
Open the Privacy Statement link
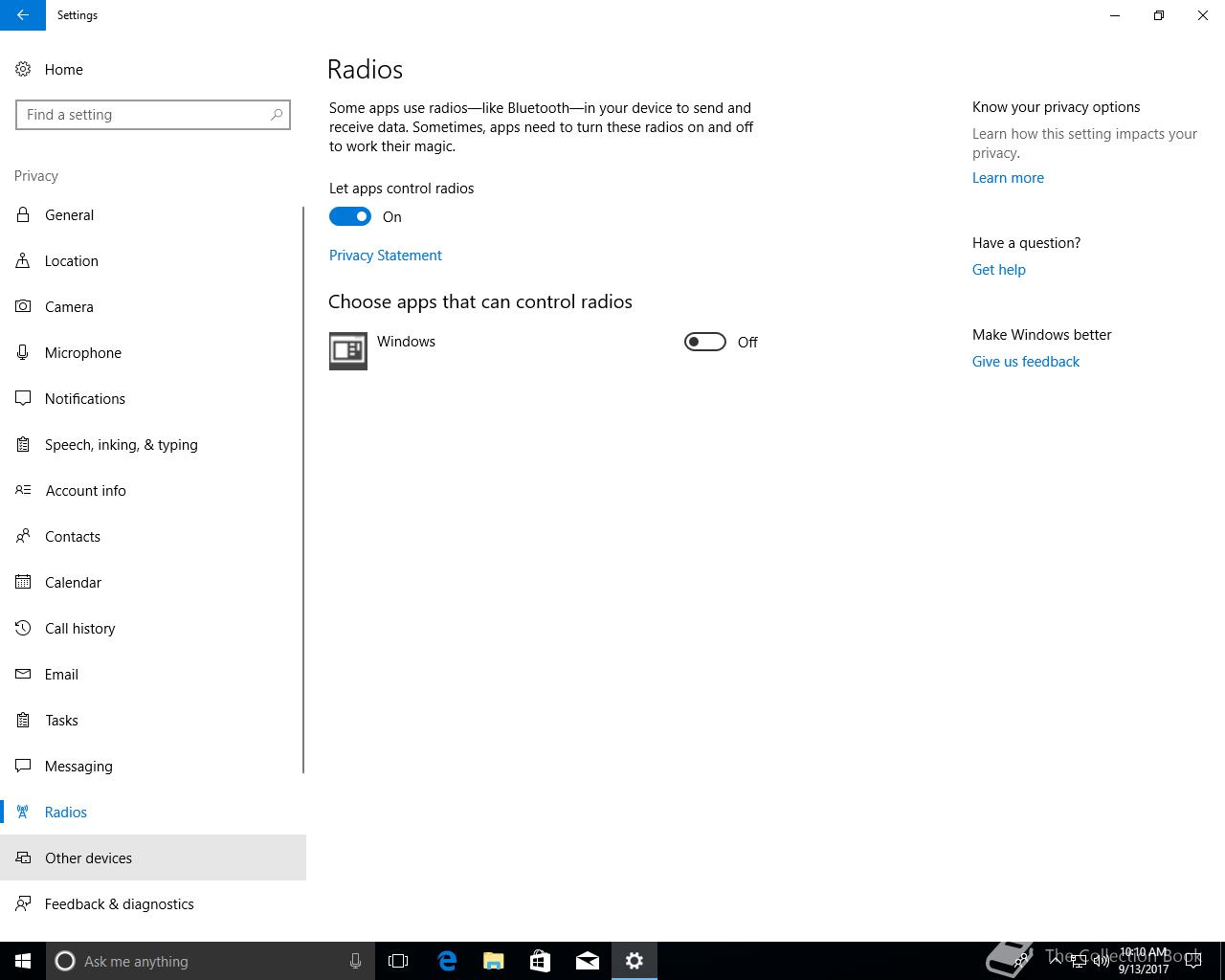tap(386, 256)
